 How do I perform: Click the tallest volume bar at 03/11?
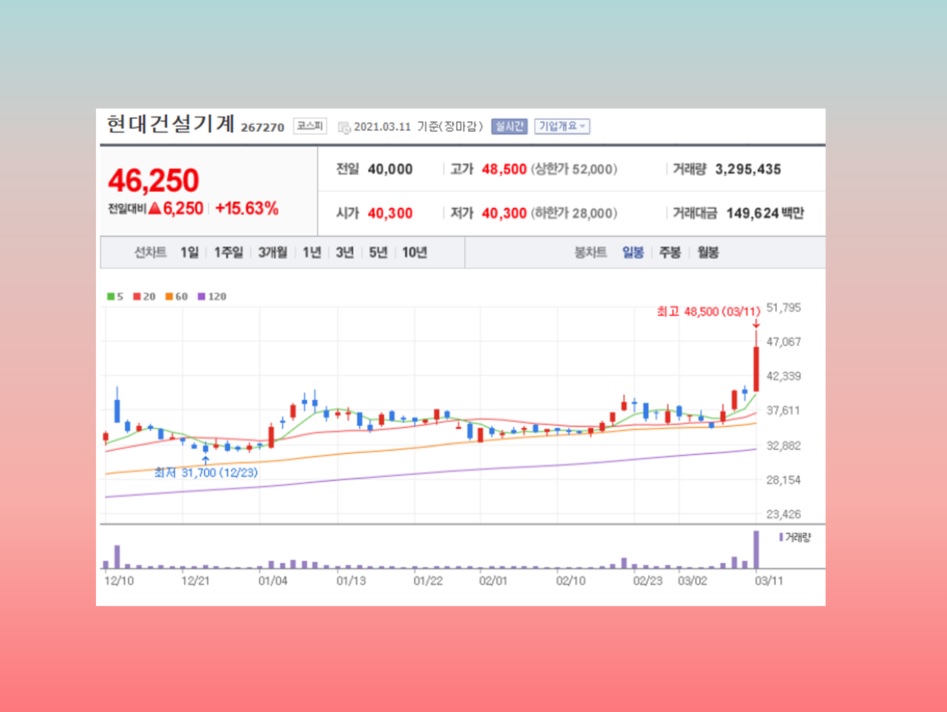click(x=756, y=550)
